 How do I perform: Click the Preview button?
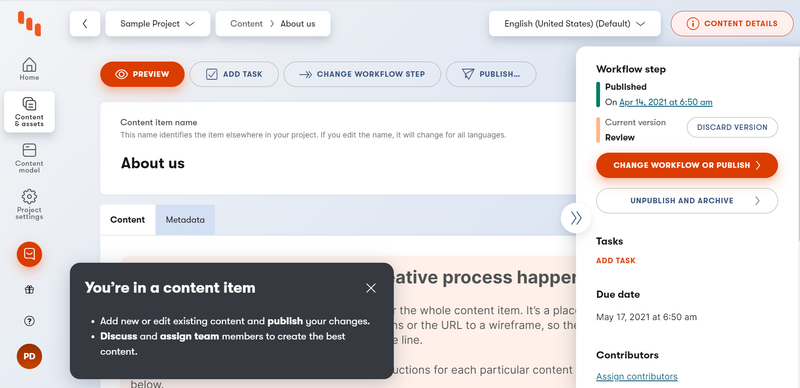142,74
